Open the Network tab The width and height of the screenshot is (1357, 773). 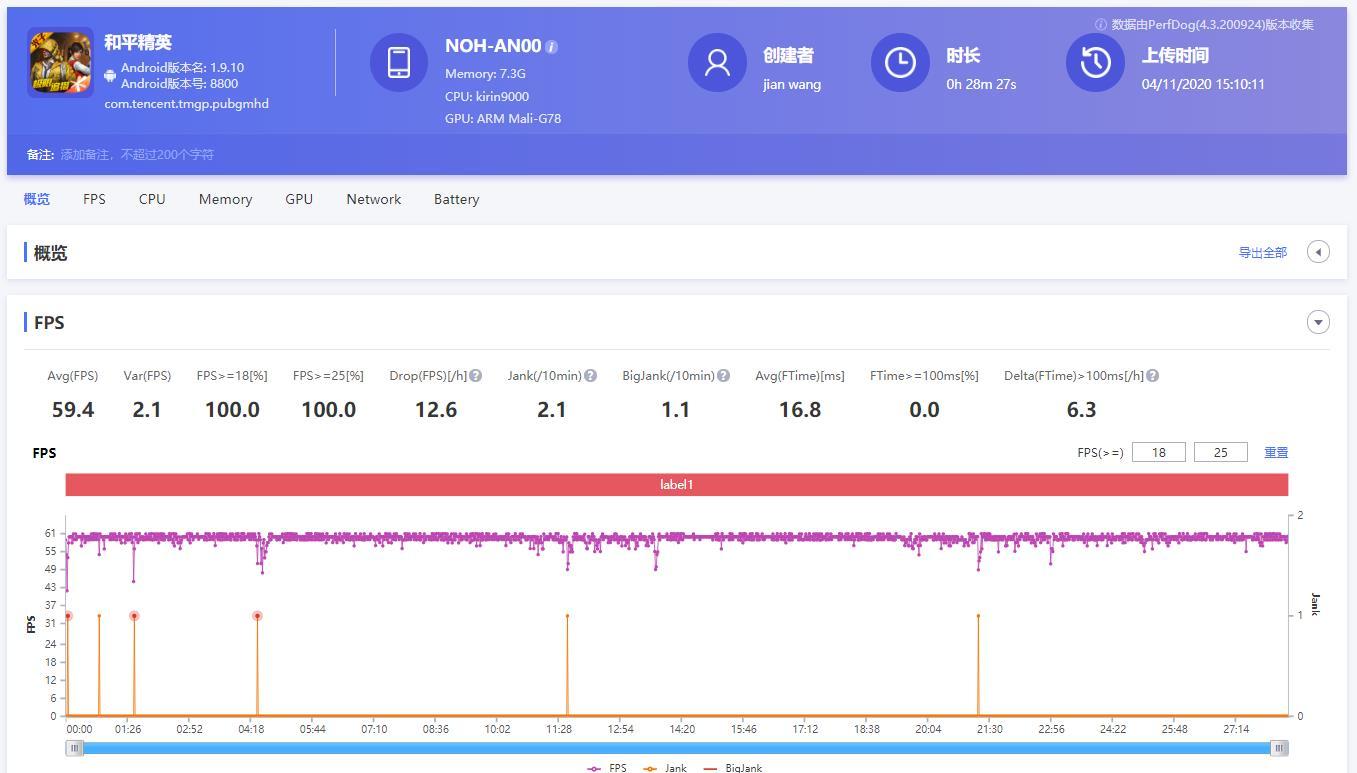(x=374, y=199)
